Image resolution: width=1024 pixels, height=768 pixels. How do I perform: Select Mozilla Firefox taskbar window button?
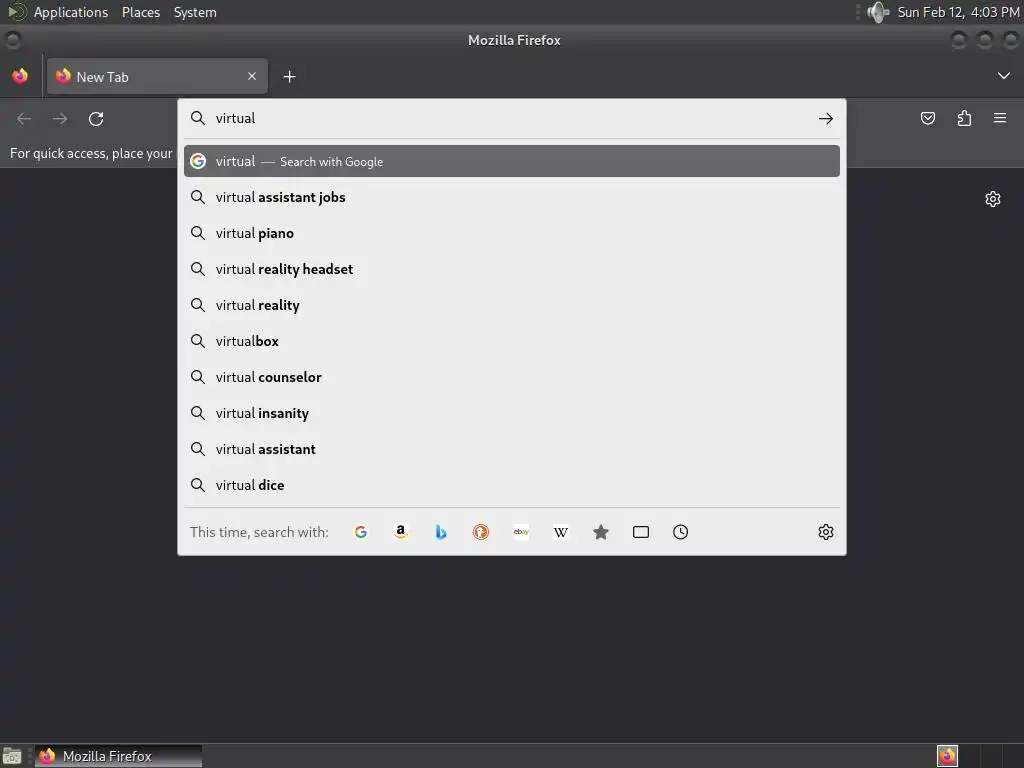(118, 756)
